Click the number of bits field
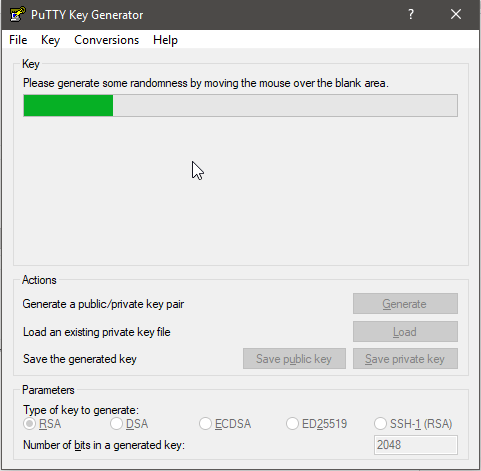481x471 pixels. click(x=416, y=445)
